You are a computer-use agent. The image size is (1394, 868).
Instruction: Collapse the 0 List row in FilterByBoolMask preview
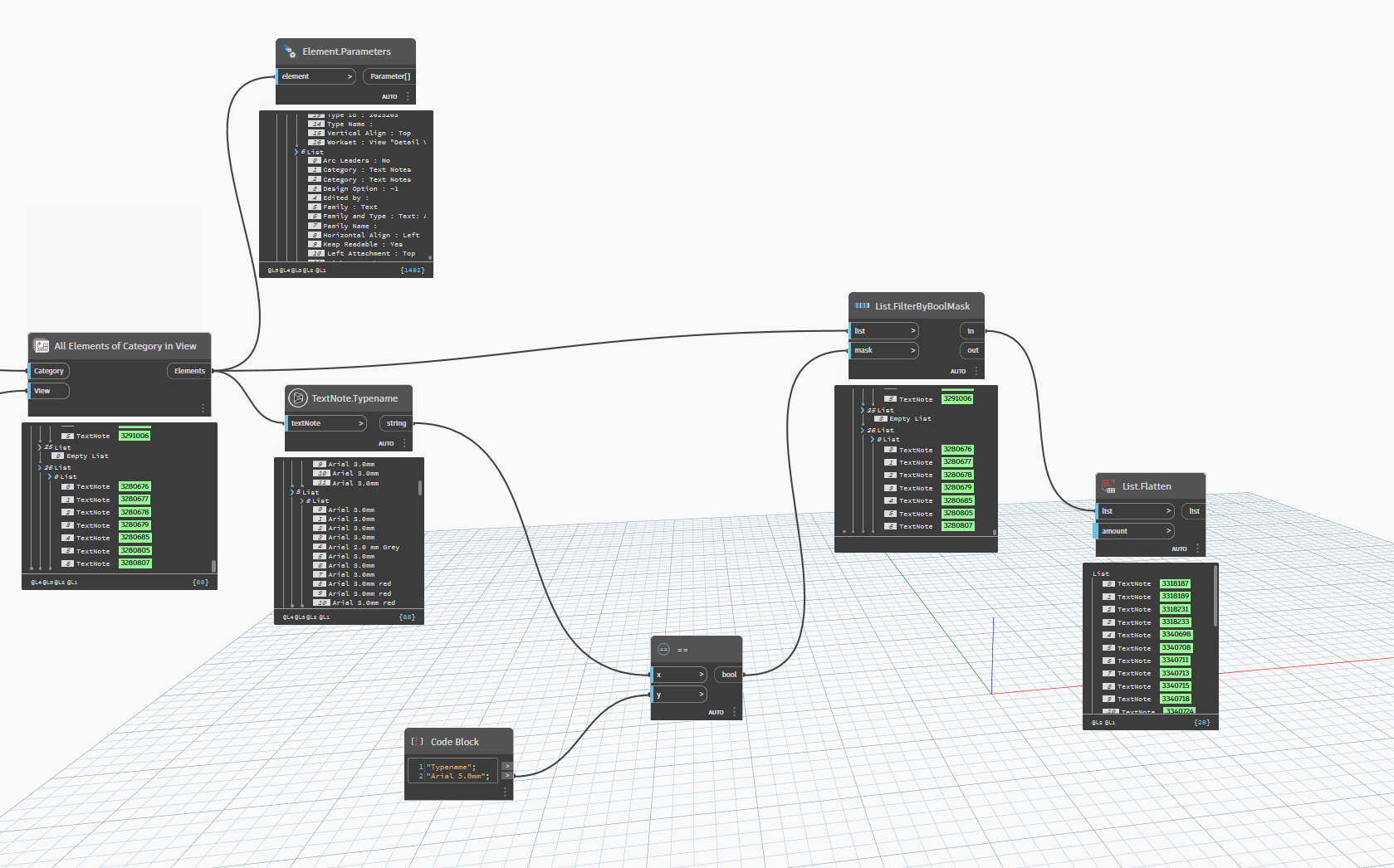(872, 439)
